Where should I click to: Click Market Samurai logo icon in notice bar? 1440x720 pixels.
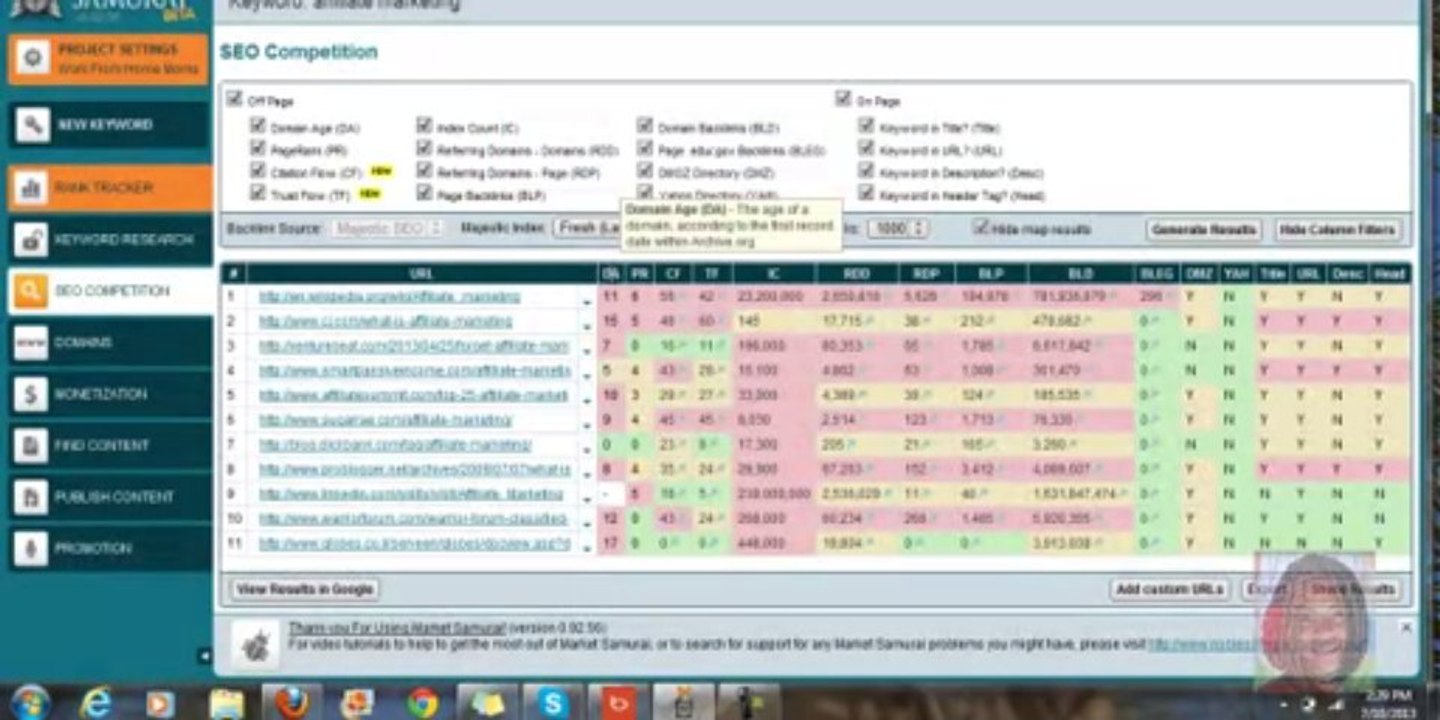256,645
